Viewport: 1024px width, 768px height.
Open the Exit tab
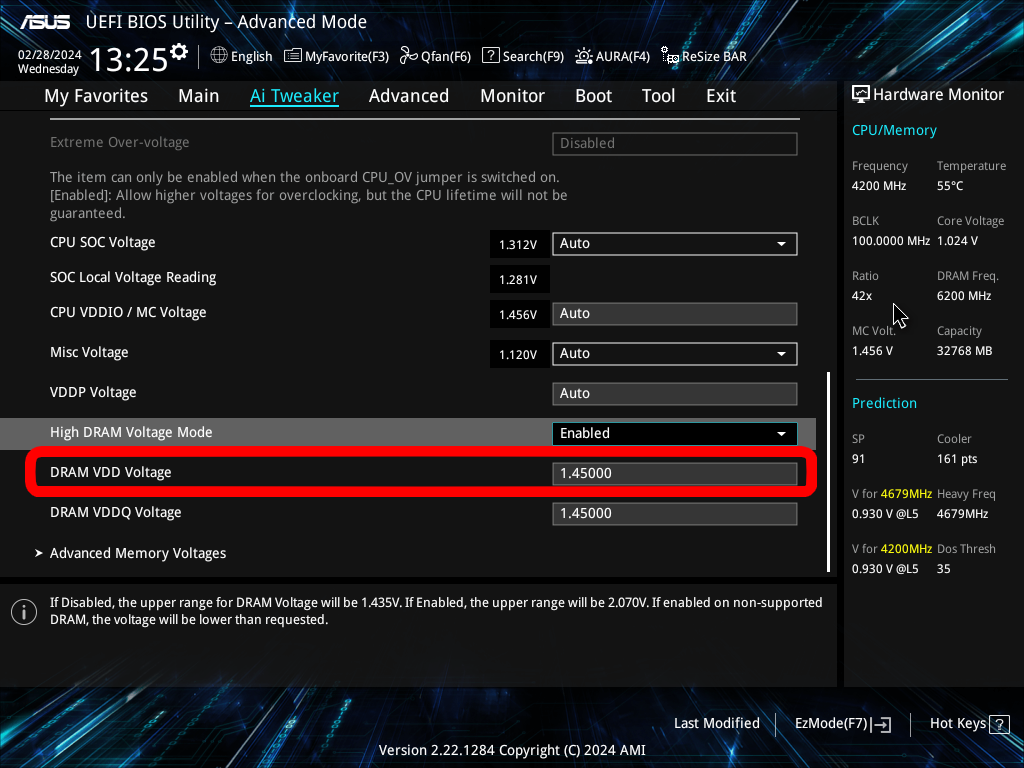[x=721, y=96]
